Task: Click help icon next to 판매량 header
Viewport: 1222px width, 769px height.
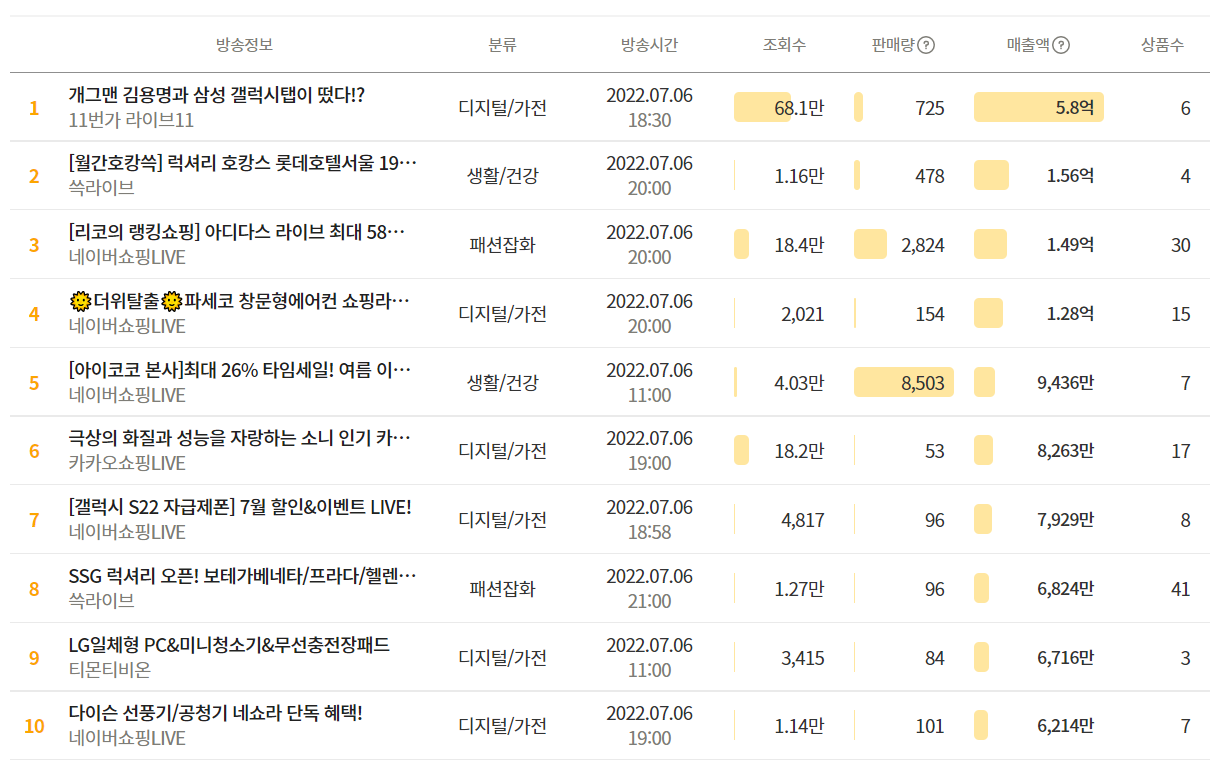Action: 926,45
